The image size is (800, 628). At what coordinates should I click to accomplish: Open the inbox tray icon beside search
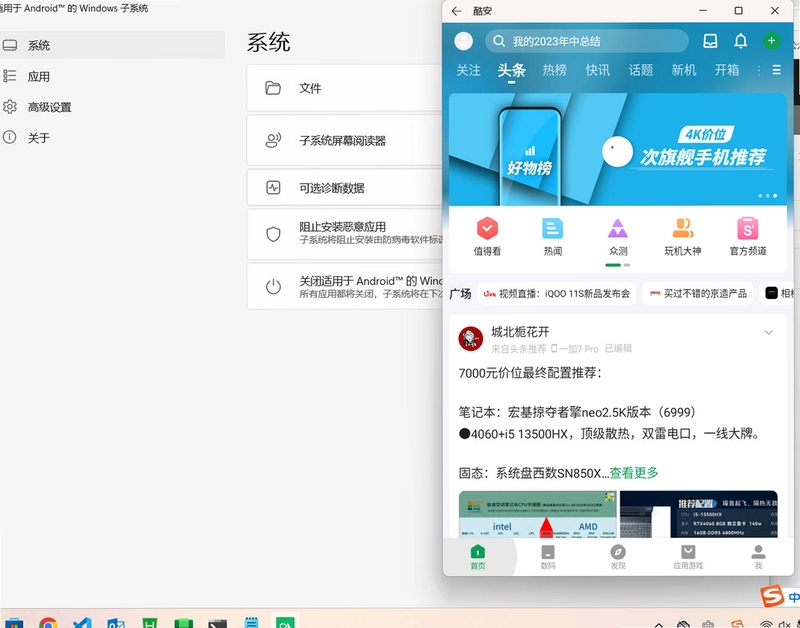710,41
